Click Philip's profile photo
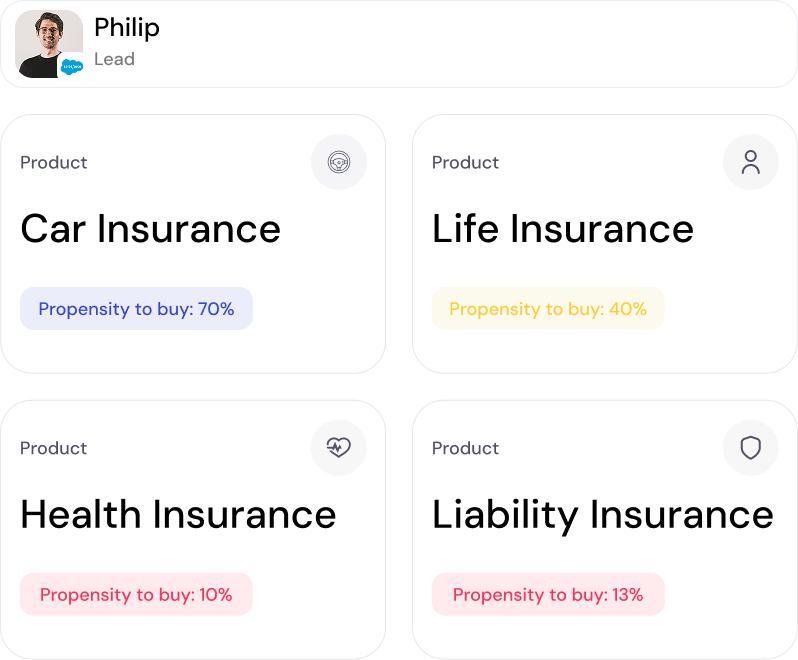The image size is (798, 660). coord(46,40)
